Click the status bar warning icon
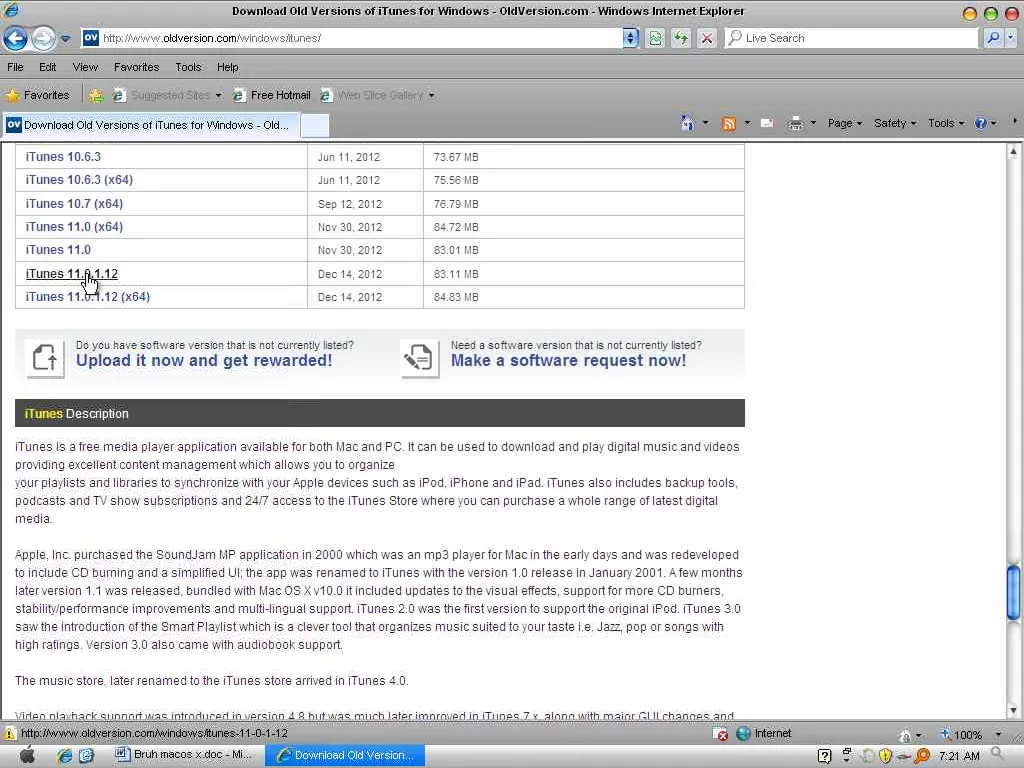1024x768 pixels. tap(9, 733)
